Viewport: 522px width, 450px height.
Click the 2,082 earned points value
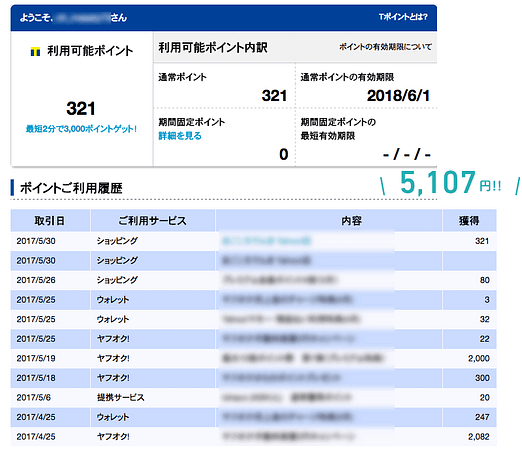coord(479,437)
